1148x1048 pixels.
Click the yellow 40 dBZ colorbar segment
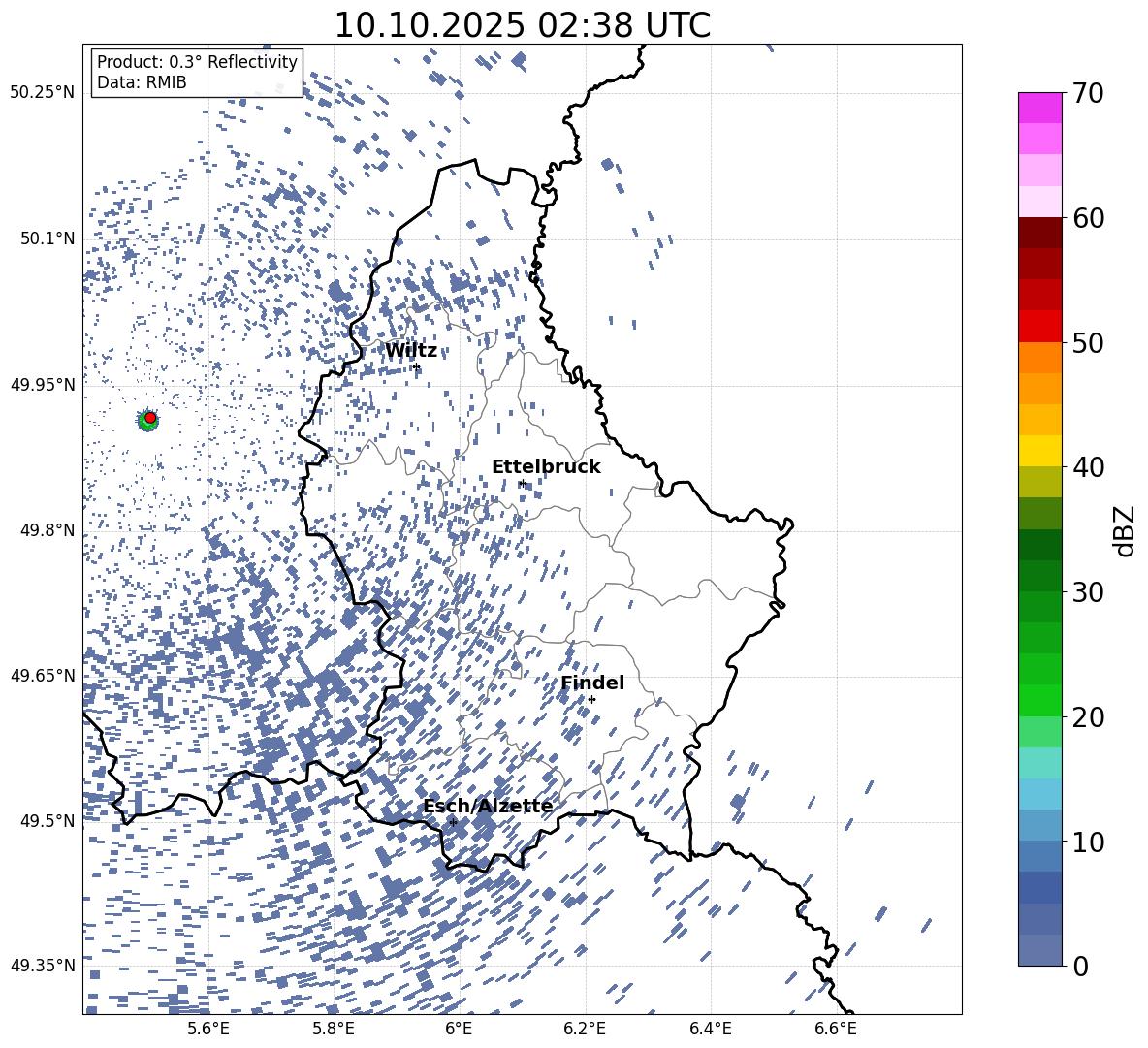(x=1039, y=451)
